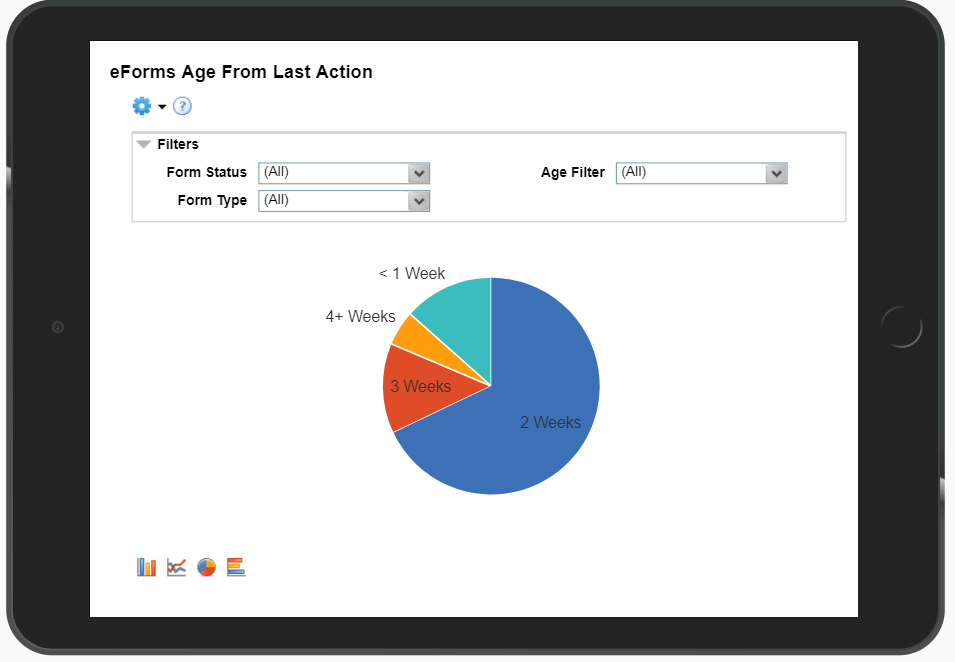The image size is (955, 662).
Task: Select the pie chart view icon
Action: click(x=206, y=567)
